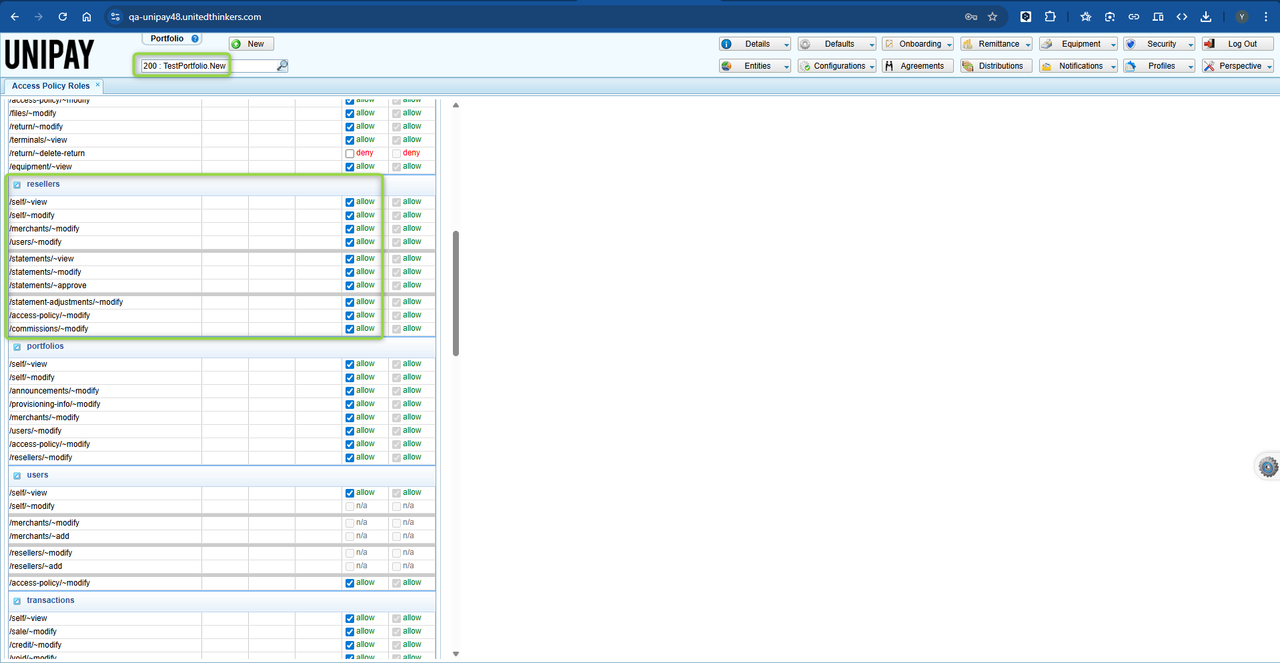The width and height of the screenshot is (1280, 663).
Task: Open the saved password key icon
Action: [x=971, y=16]
